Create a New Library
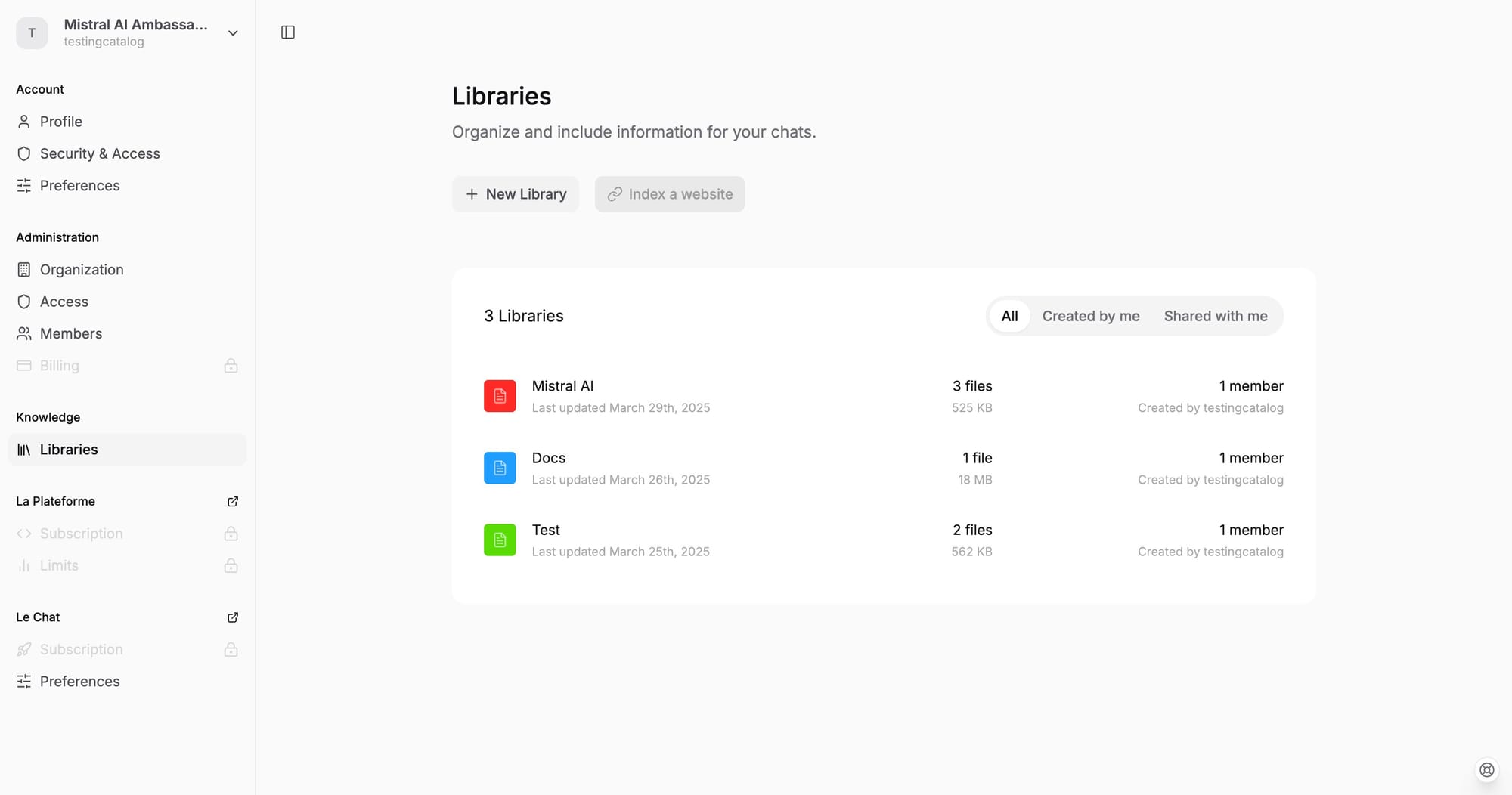 tap(516, 194)
